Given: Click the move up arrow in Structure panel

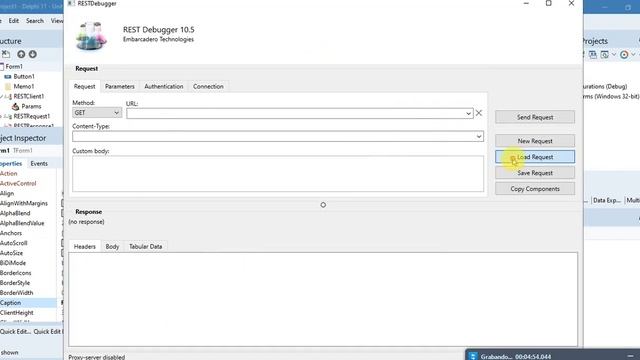Looking at the screenshot, I should click(x=21, y=54).
